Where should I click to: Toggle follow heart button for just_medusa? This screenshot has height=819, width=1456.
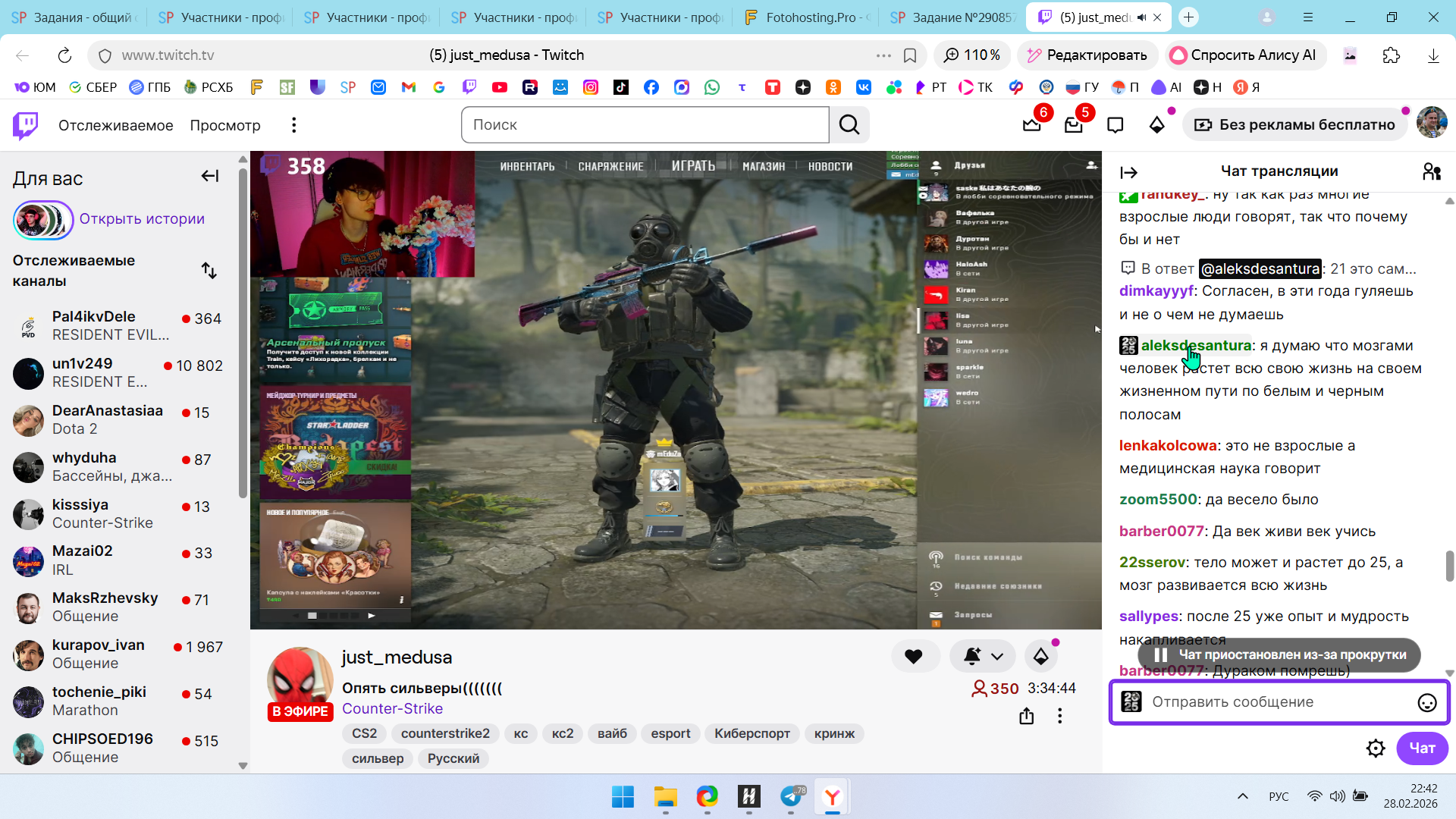[x=914, y=657]
